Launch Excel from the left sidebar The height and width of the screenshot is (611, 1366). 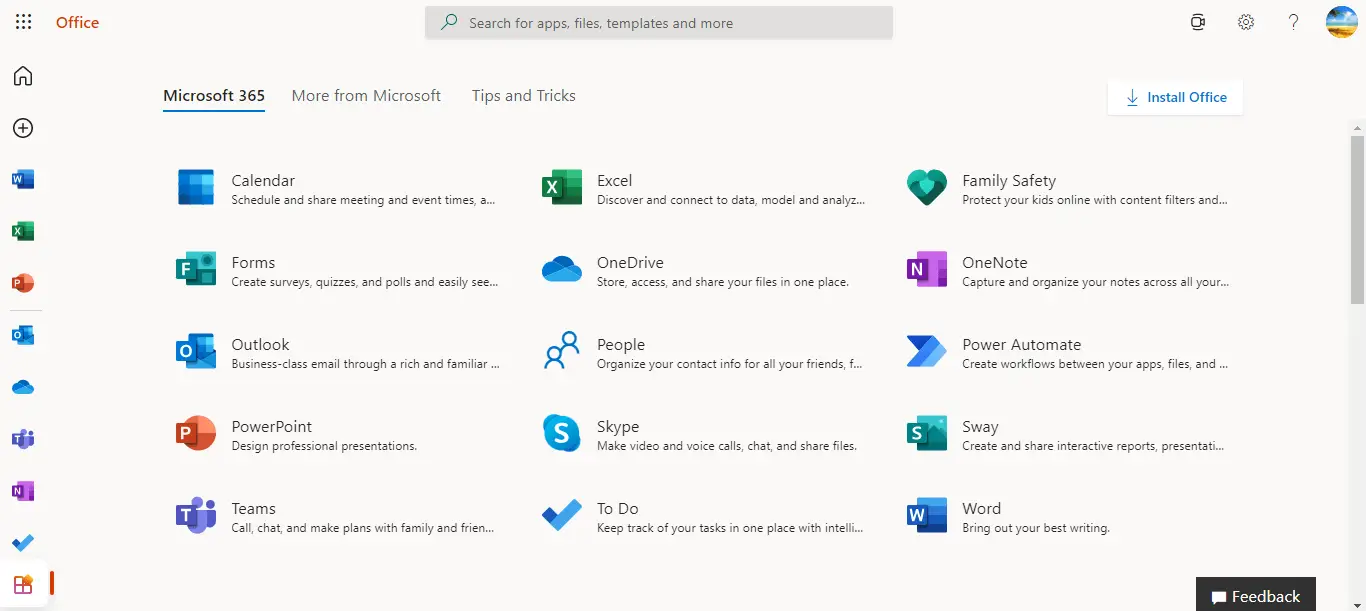click(x=23, y=232)
